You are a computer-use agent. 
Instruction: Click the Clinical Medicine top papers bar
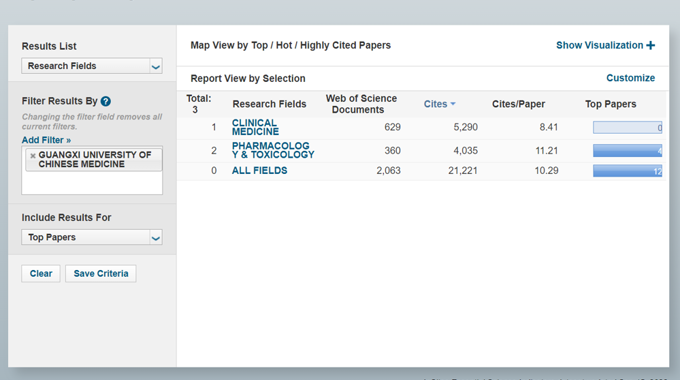628,127
